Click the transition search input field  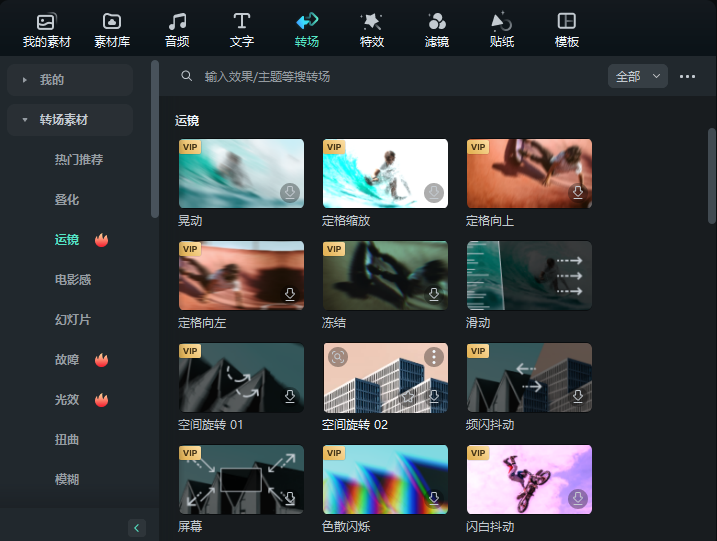[400, 76]
